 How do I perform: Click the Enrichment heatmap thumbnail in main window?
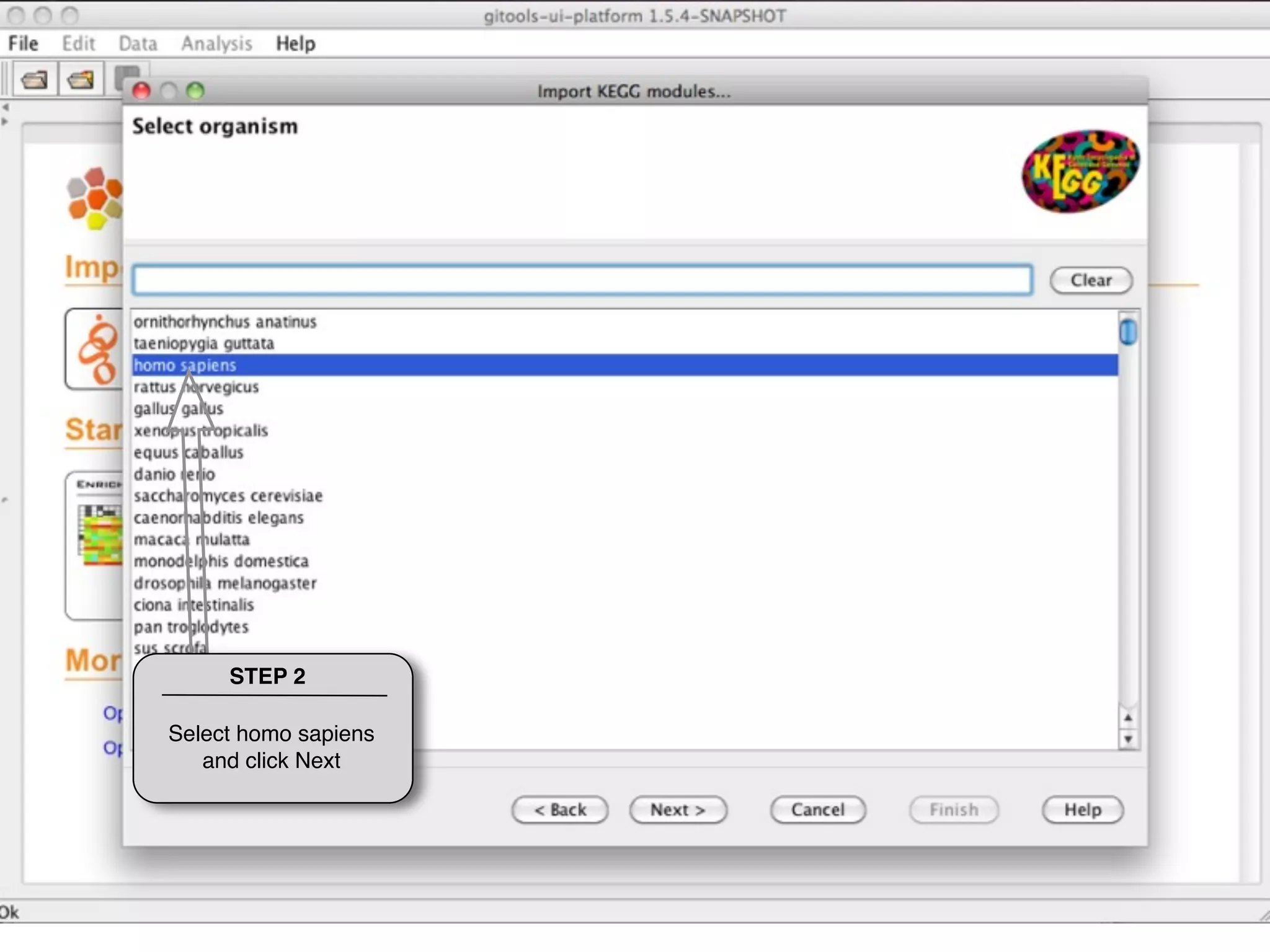[99, 534]
